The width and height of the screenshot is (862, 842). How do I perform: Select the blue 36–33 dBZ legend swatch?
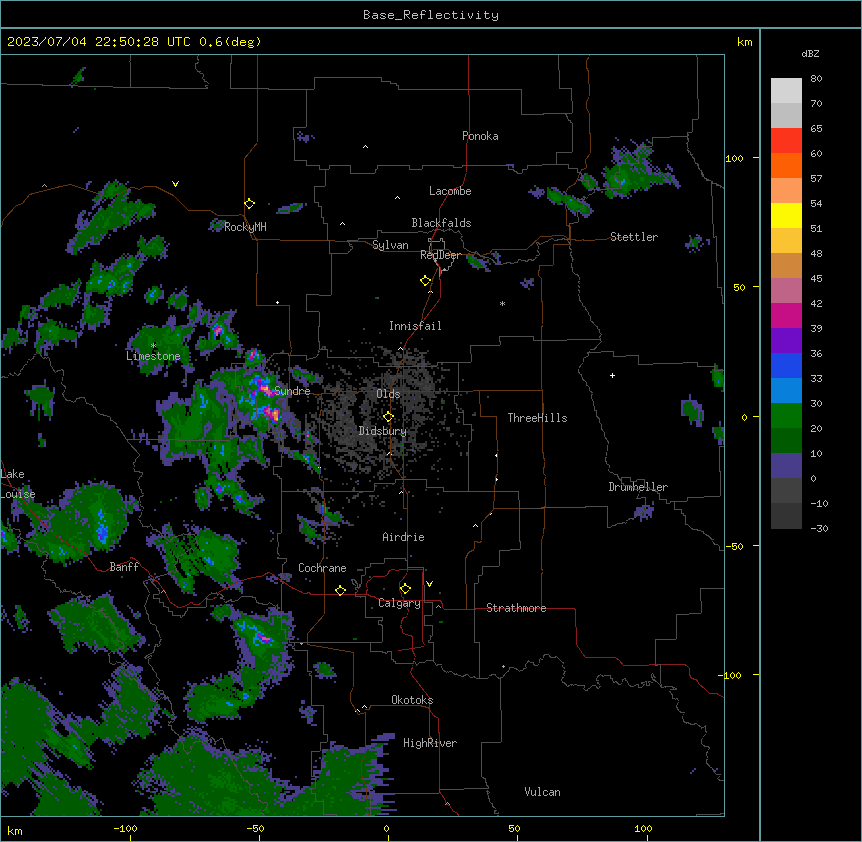786,365
